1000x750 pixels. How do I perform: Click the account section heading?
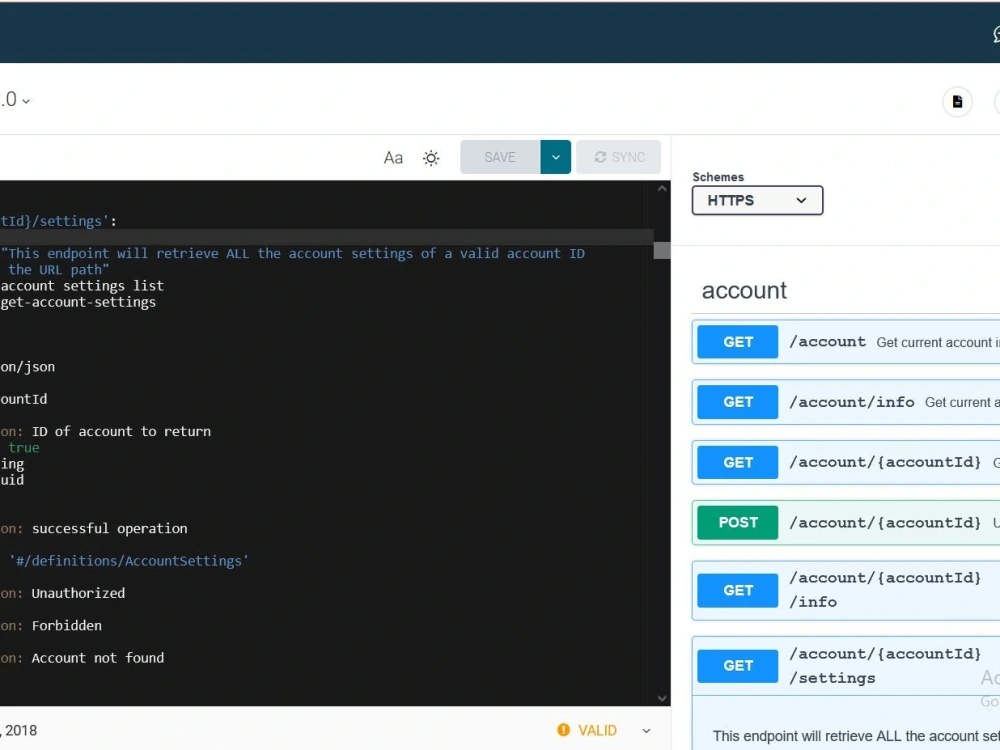744,290
